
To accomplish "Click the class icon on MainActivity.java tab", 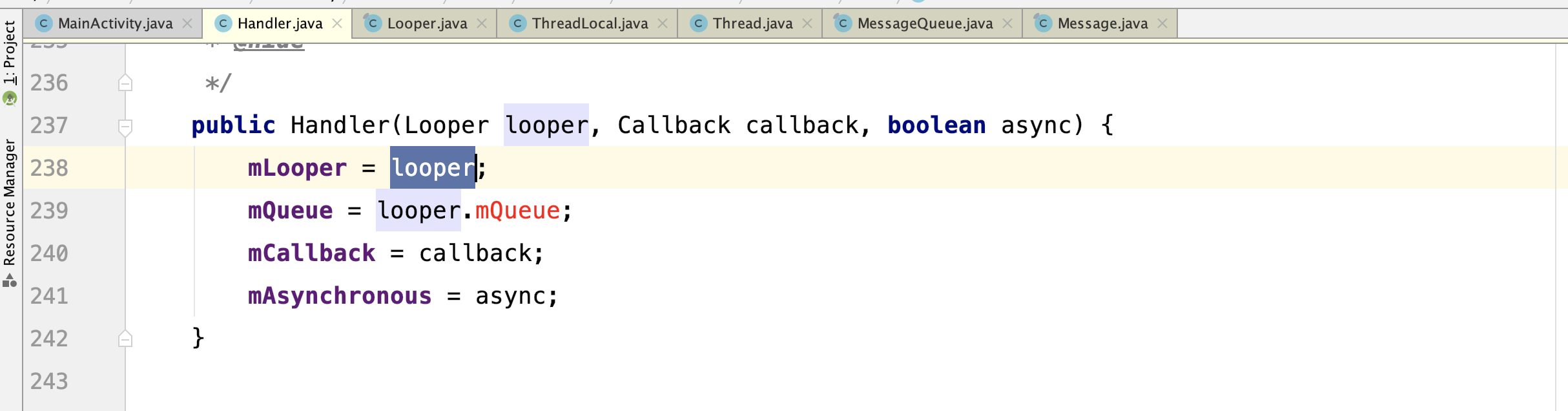I will pos(43,24).
